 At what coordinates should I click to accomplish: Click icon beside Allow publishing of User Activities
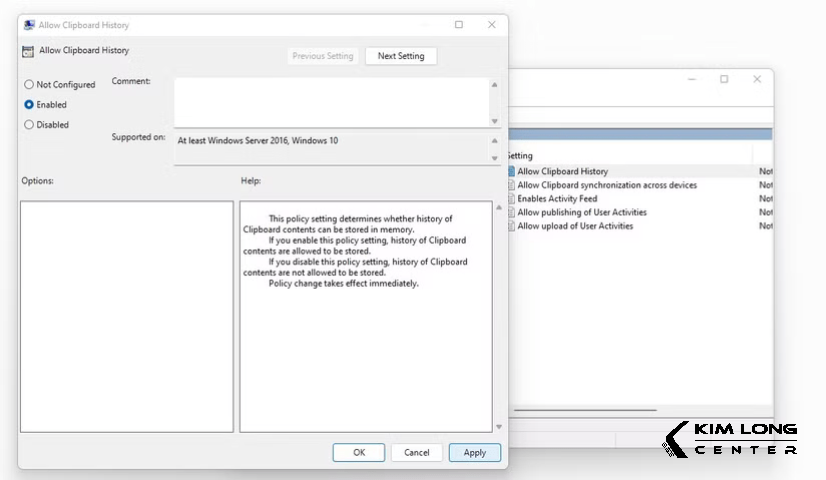coord(511,213)
